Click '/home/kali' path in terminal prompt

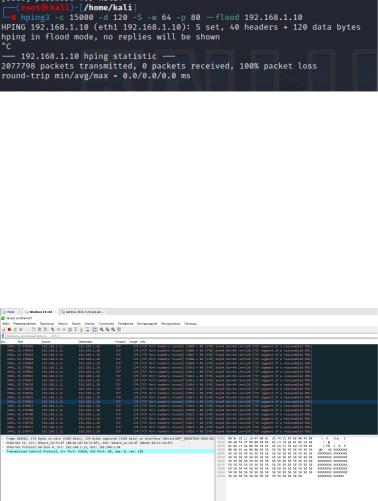coord(108,7)
